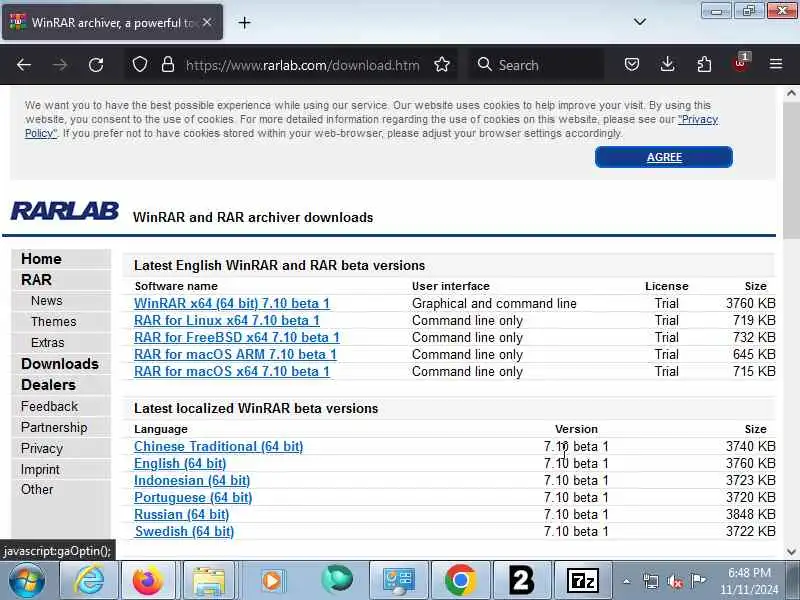The height and width of the screenshot is (600, 800).
Task: Open Home in the sidebar menu
Action: point(41,259)
